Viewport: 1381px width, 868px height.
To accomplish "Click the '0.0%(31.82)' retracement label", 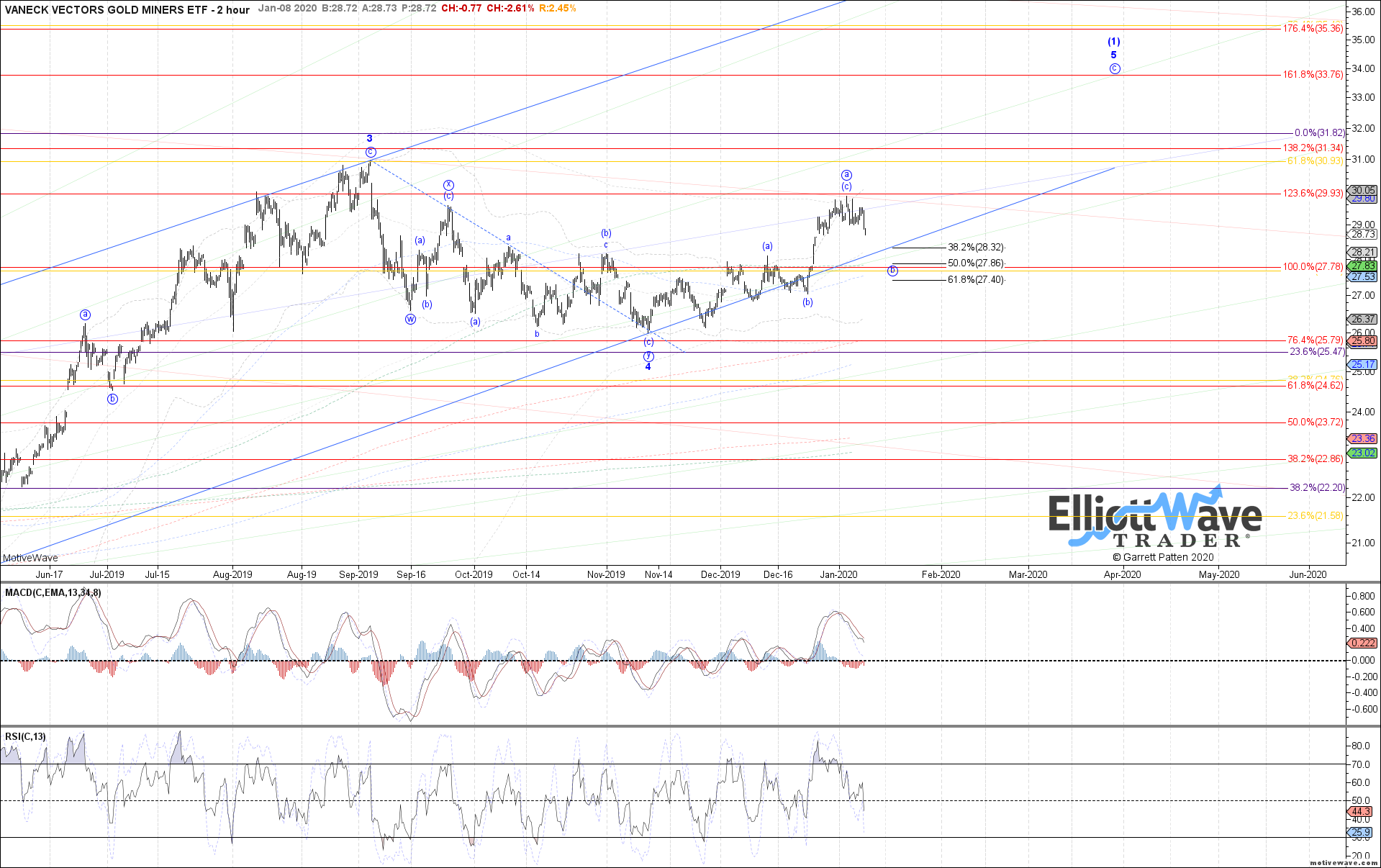I will [x=1319, y=133].
